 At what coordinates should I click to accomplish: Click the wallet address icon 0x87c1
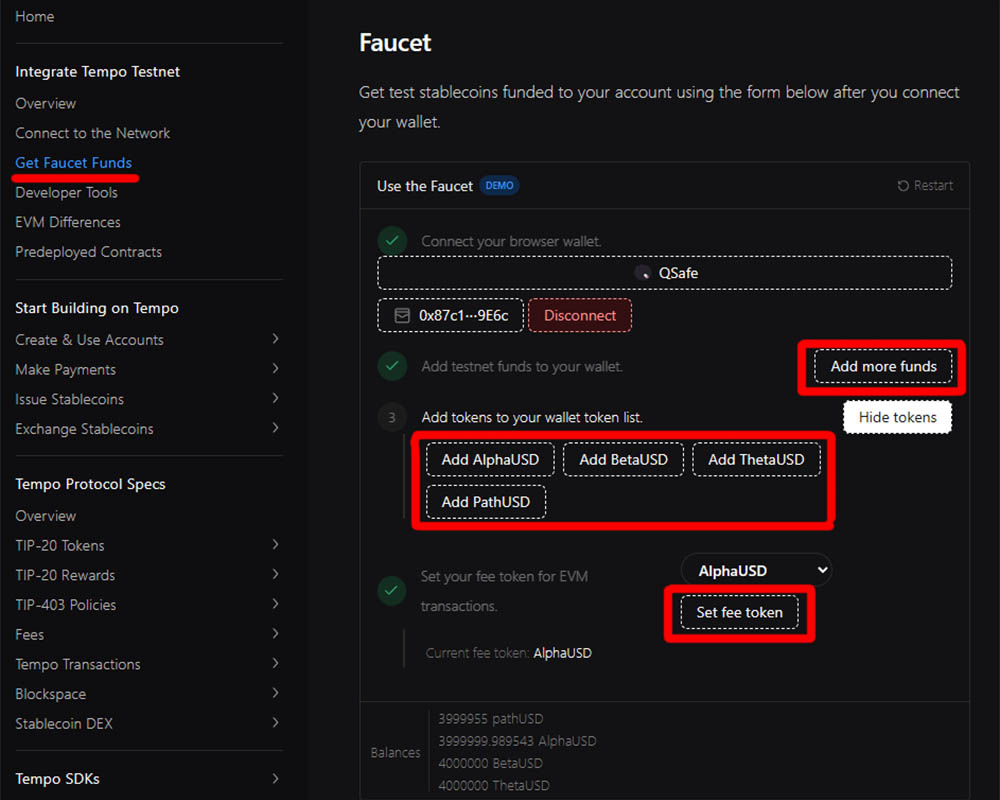click(402, 315)
